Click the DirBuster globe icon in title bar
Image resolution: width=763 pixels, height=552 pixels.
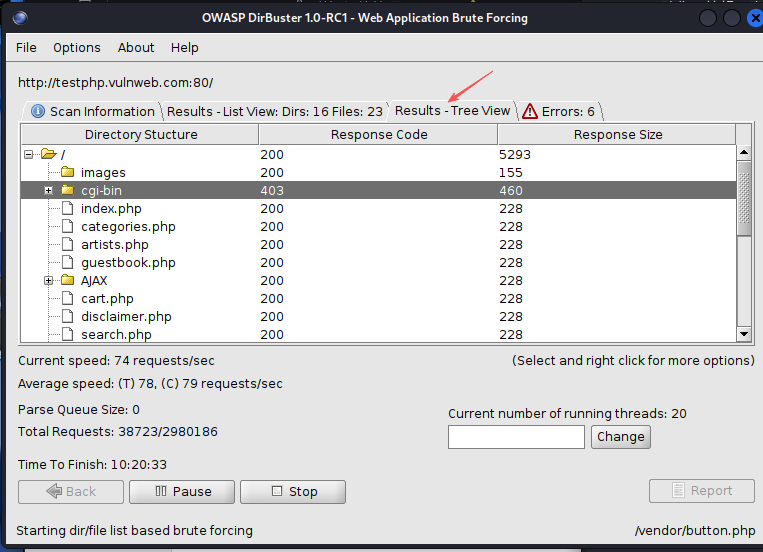coord(20,18)
